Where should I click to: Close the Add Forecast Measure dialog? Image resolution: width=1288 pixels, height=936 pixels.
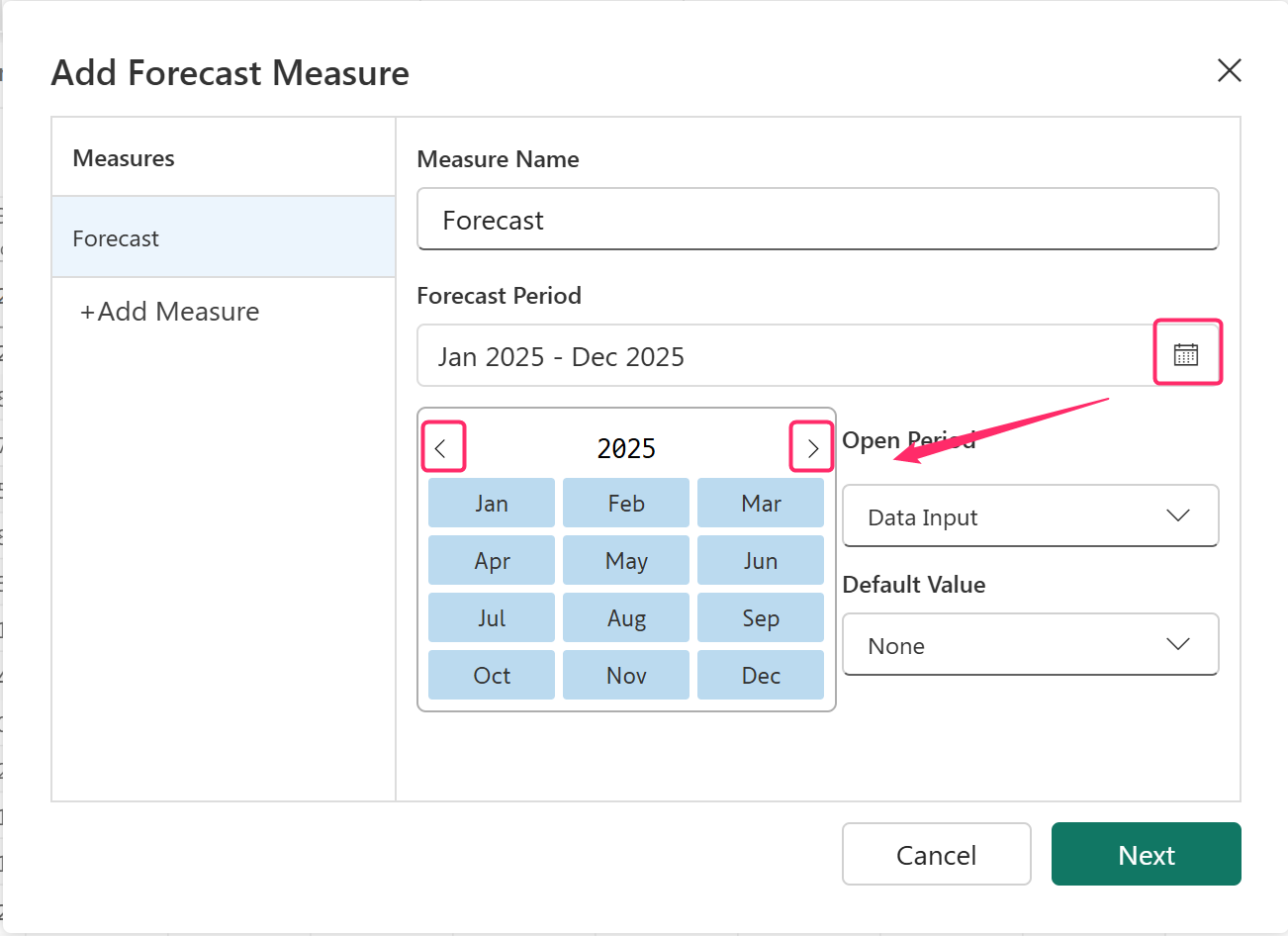(1229, 70)
